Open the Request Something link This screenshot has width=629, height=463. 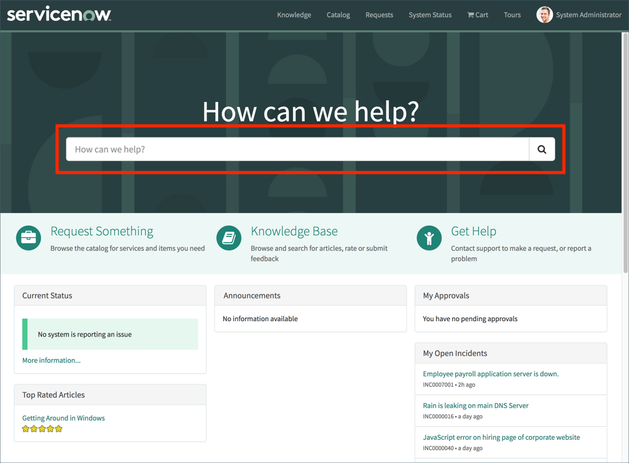101,231
